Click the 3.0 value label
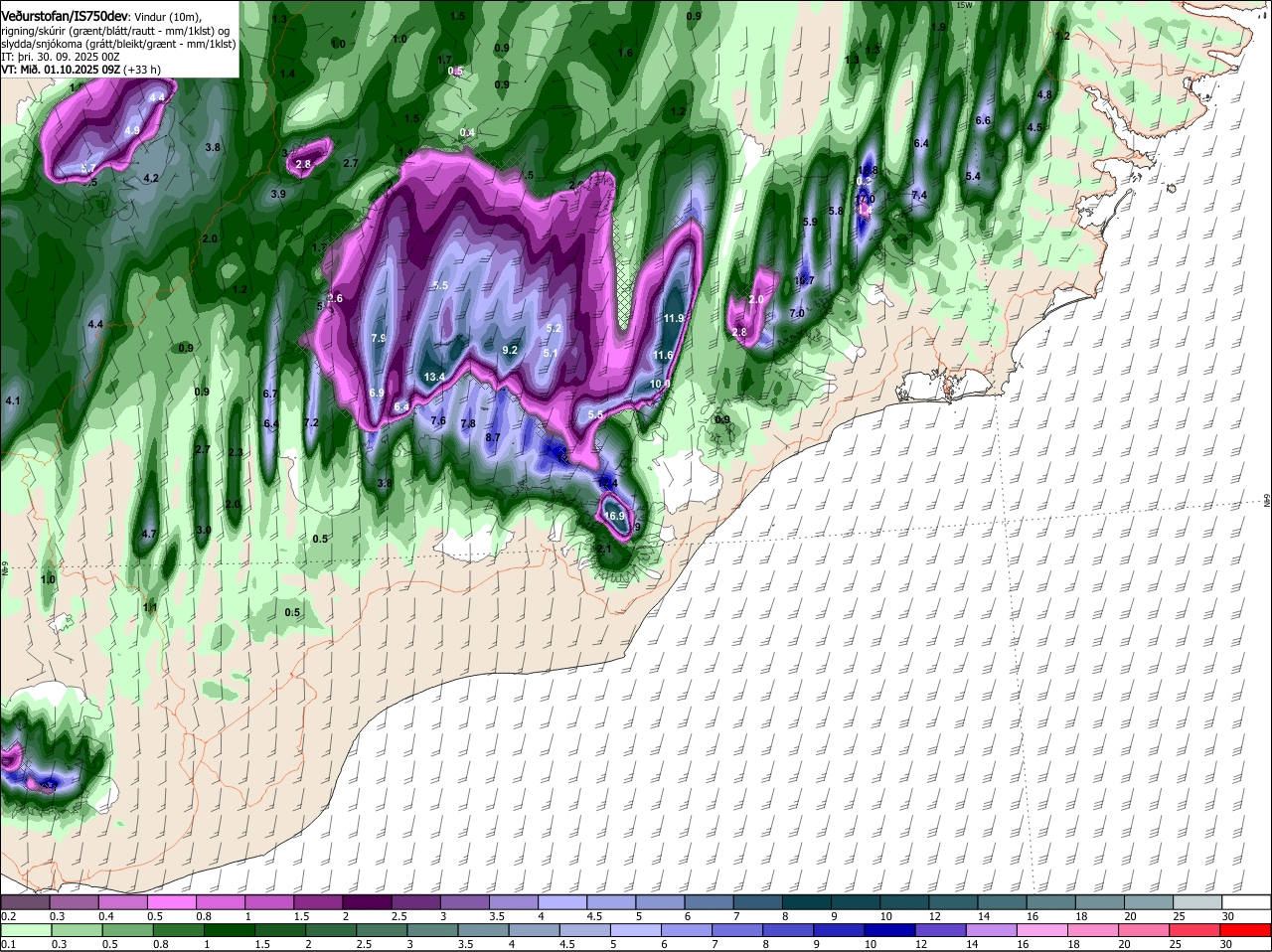1272x952 pixels. point(204,530)
